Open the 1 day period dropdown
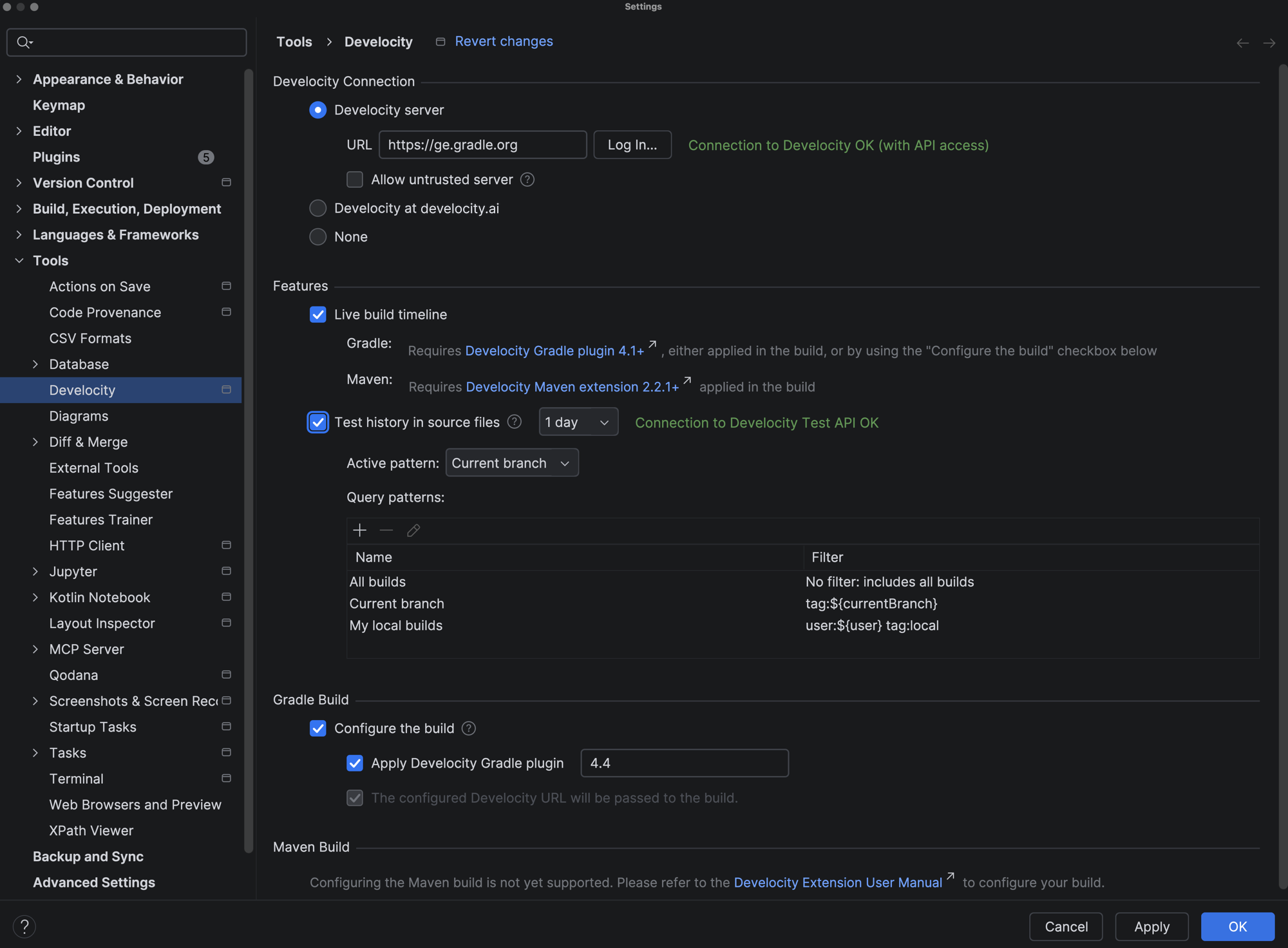1288x948 pixels. point(578,422)
